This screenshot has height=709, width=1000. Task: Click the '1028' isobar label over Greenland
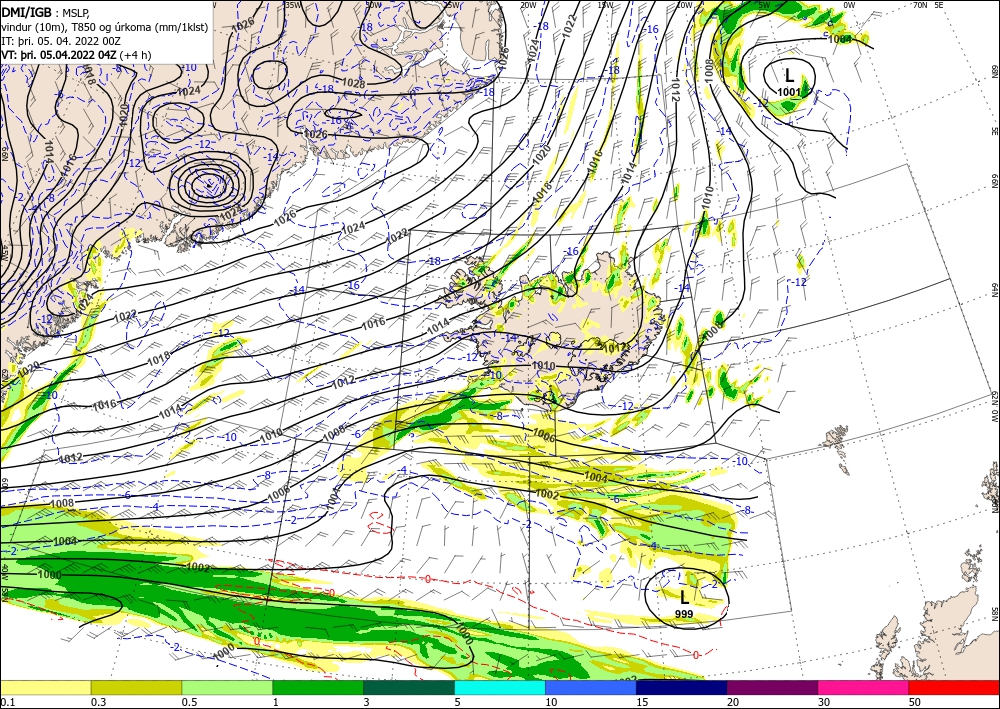point(353,84)
